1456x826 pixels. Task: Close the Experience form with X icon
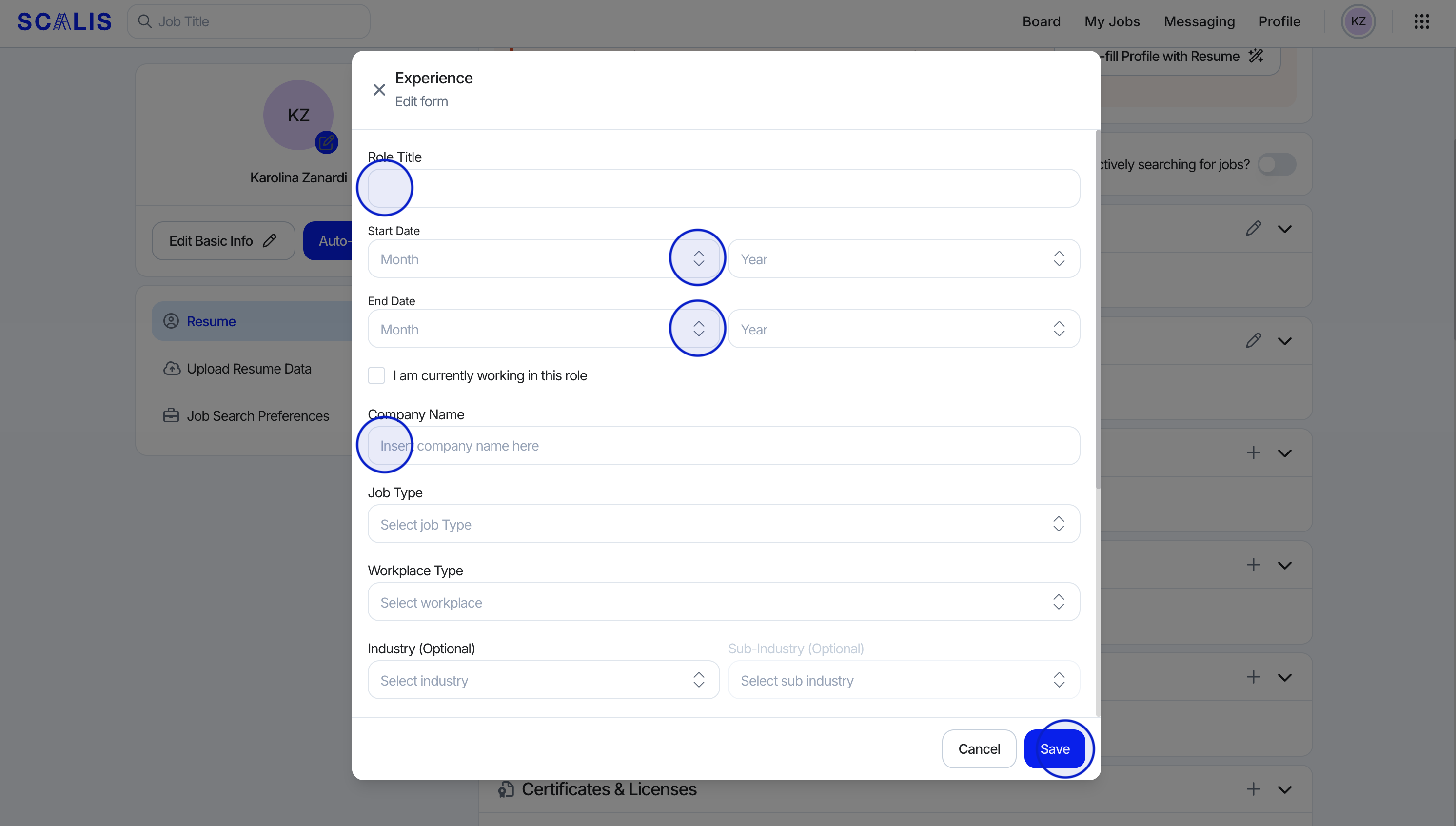coord(379,90)
